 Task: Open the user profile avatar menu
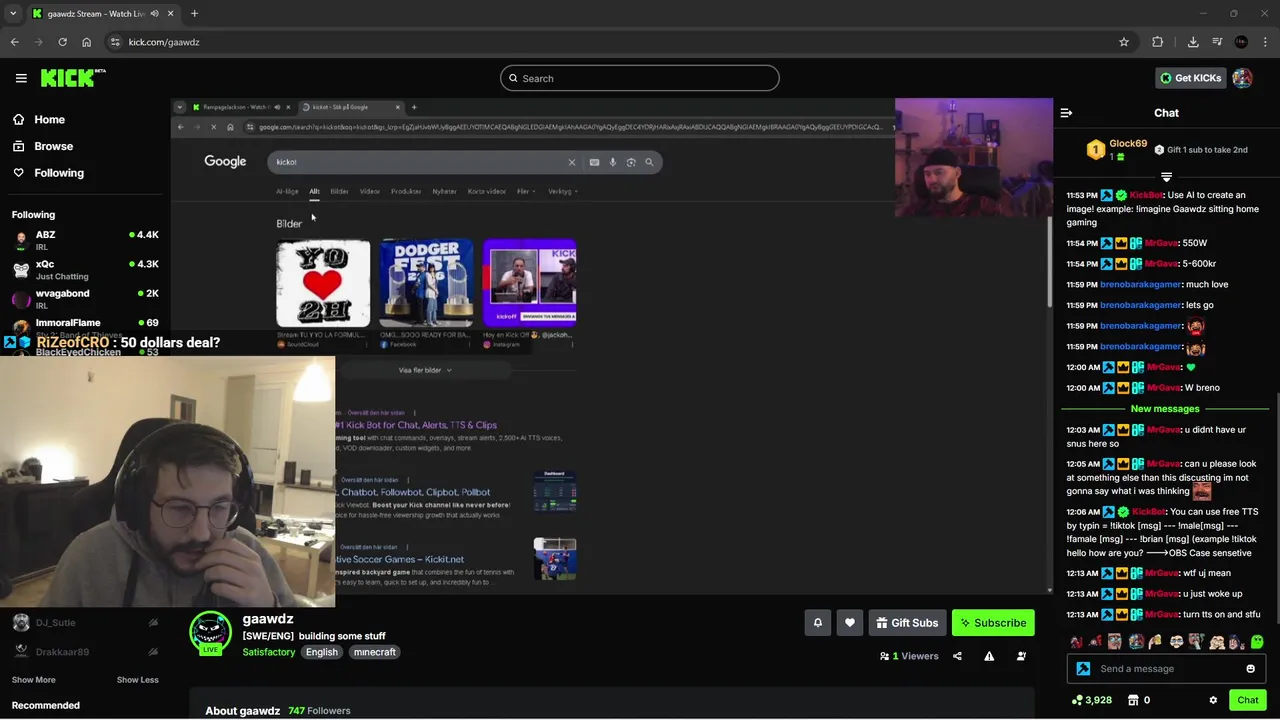tap(1242, 78)
